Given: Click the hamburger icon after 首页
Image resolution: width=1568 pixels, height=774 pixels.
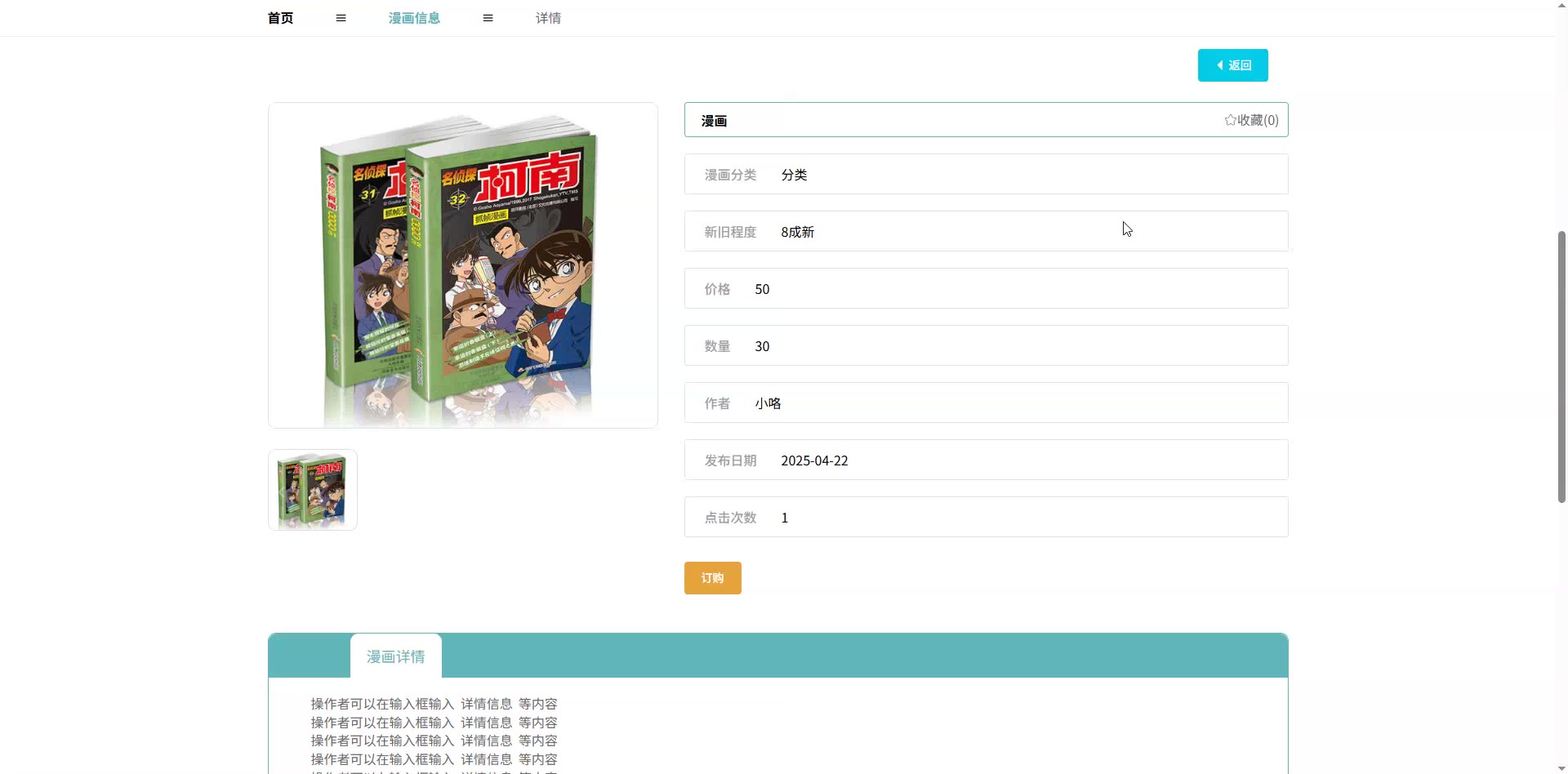Looking at the screenshot, I should (x=341, y=18).
